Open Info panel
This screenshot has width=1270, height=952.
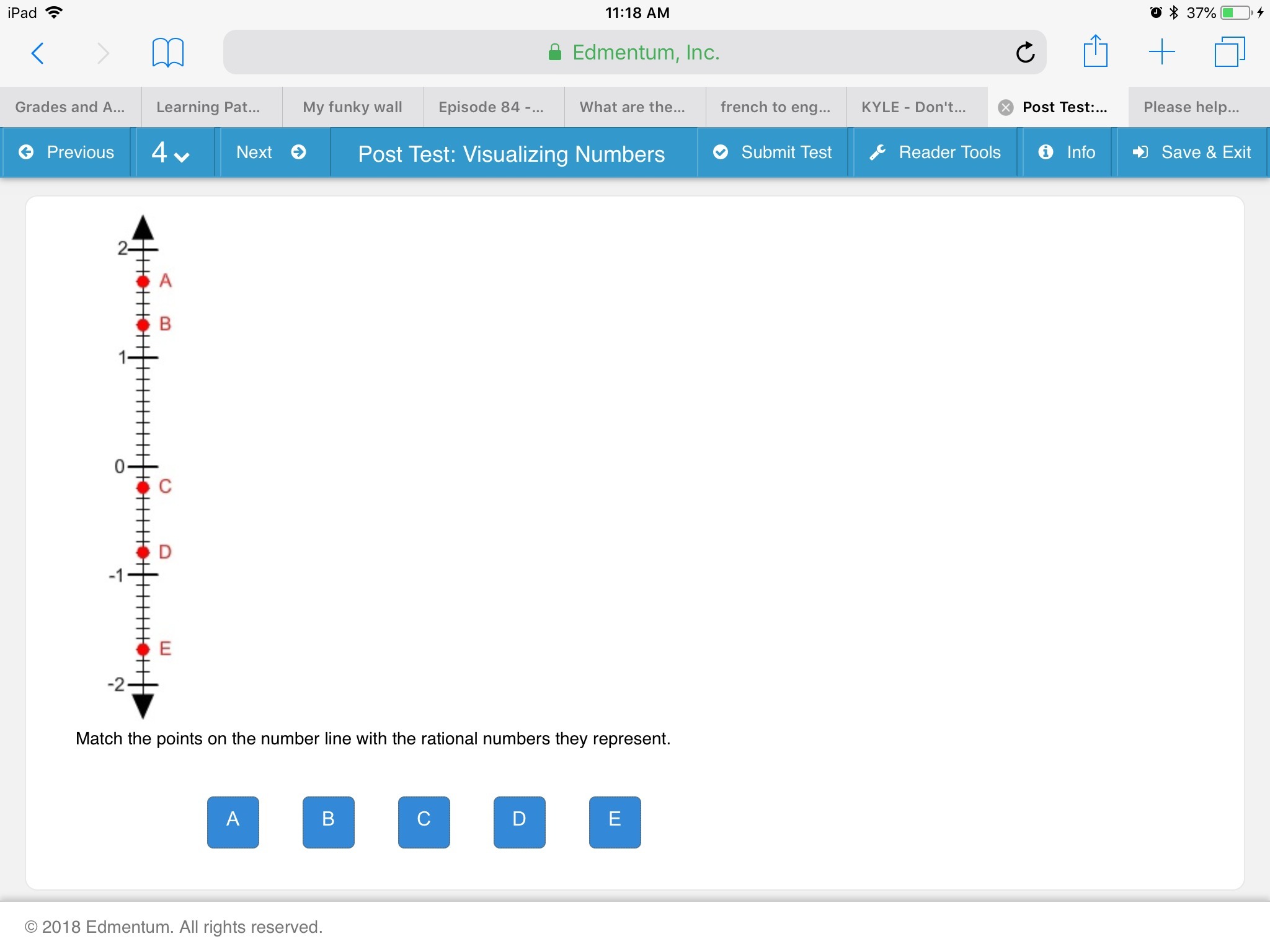point(1067,152)
